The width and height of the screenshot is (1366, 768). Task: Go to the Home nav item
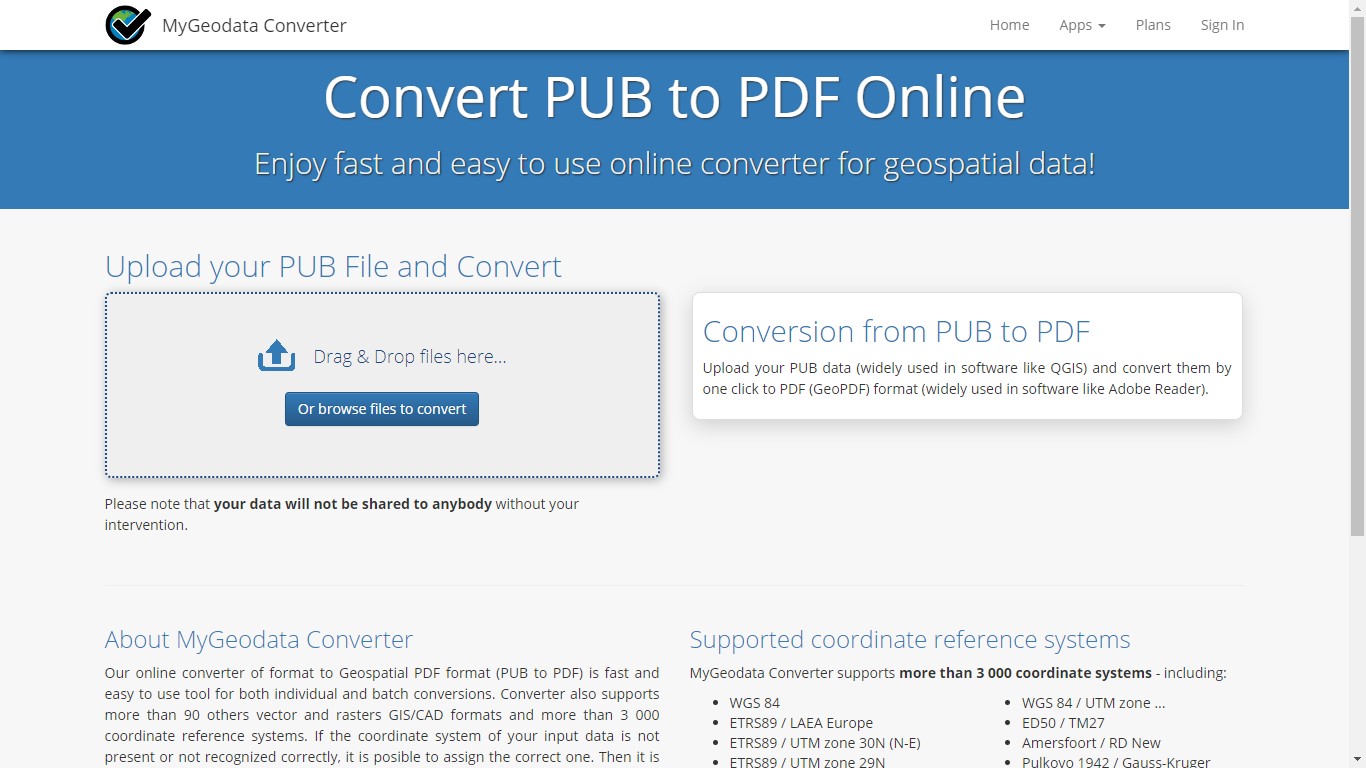click(x=1009, y=25)
